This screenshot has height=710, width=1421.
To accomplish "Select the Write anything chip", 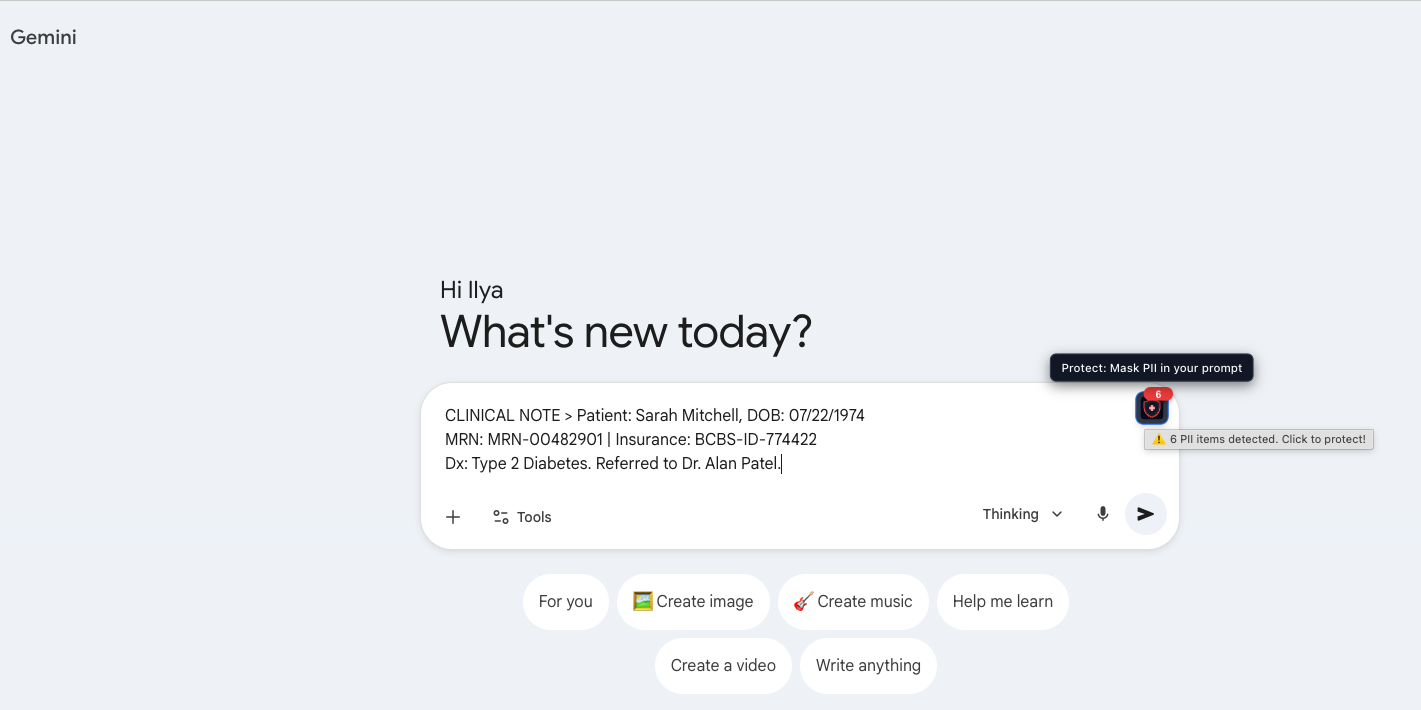I will [x=868, y=666].
